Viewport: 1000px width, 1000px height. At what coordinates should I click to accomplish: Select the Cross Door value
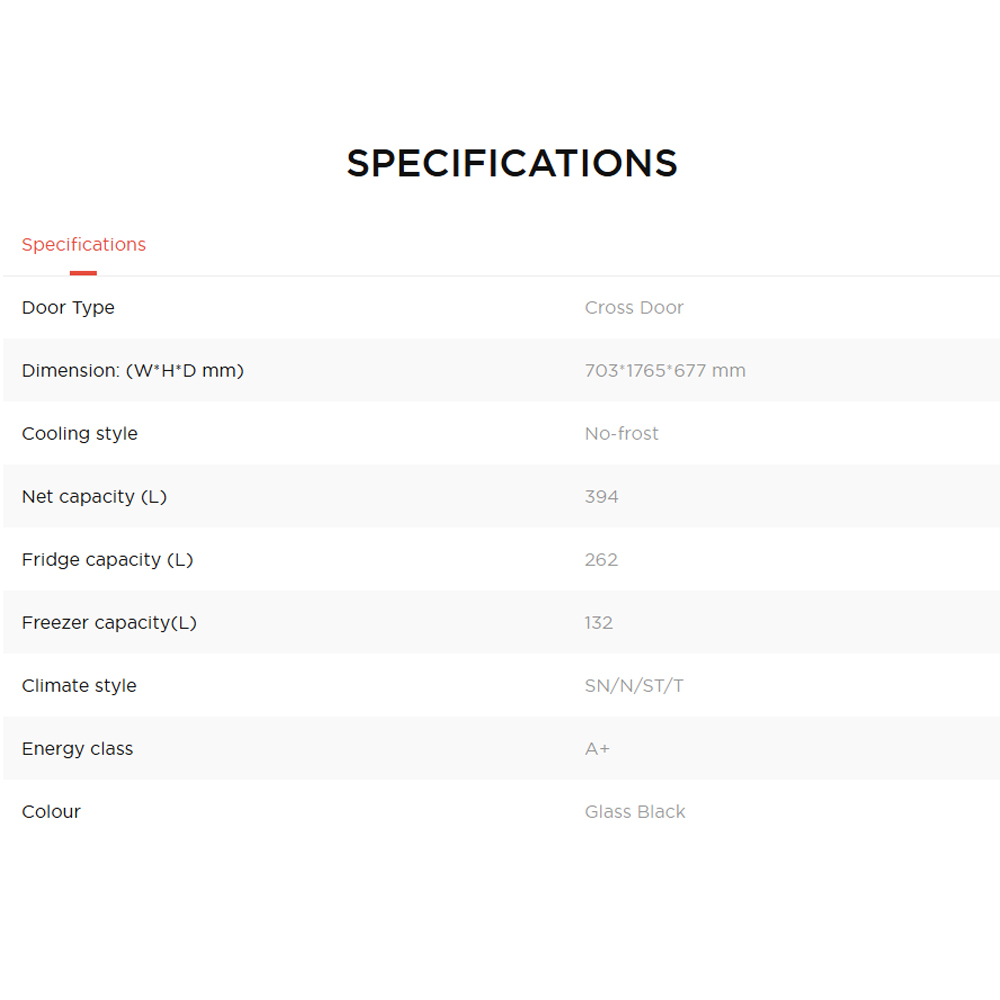click(634, 308)
